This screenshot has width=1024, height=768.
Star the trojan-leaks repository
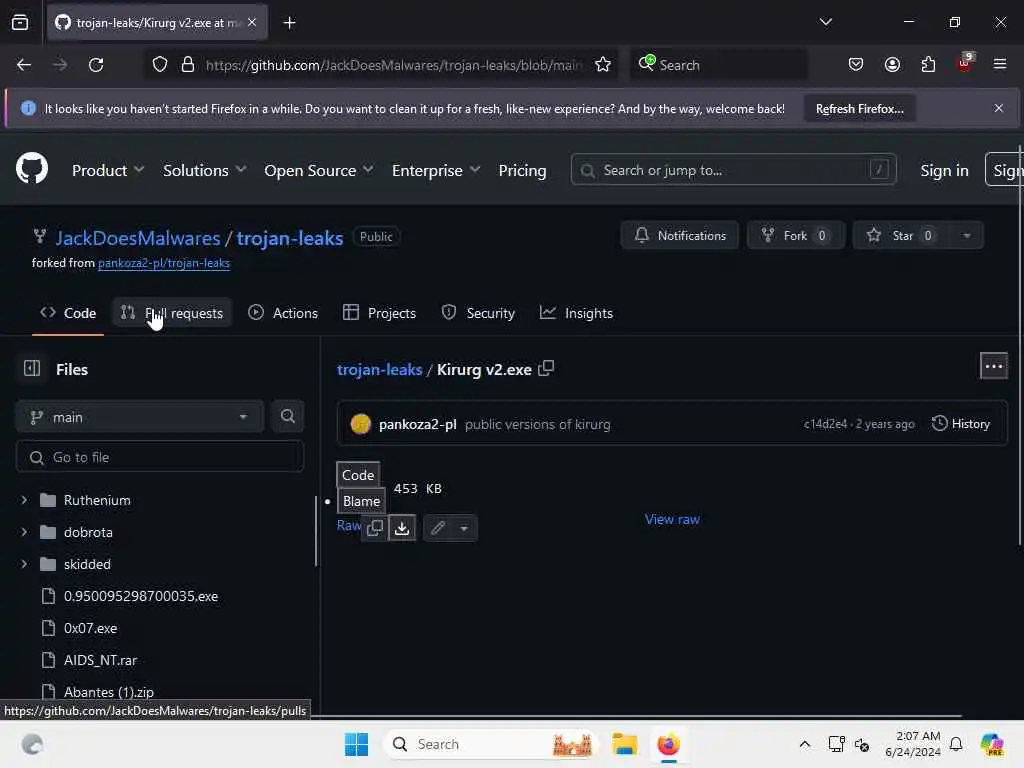tap(902, 236)
